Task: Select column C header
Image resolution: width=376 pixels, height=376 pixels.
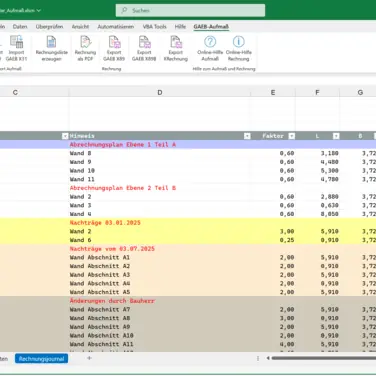Action: 15,92
